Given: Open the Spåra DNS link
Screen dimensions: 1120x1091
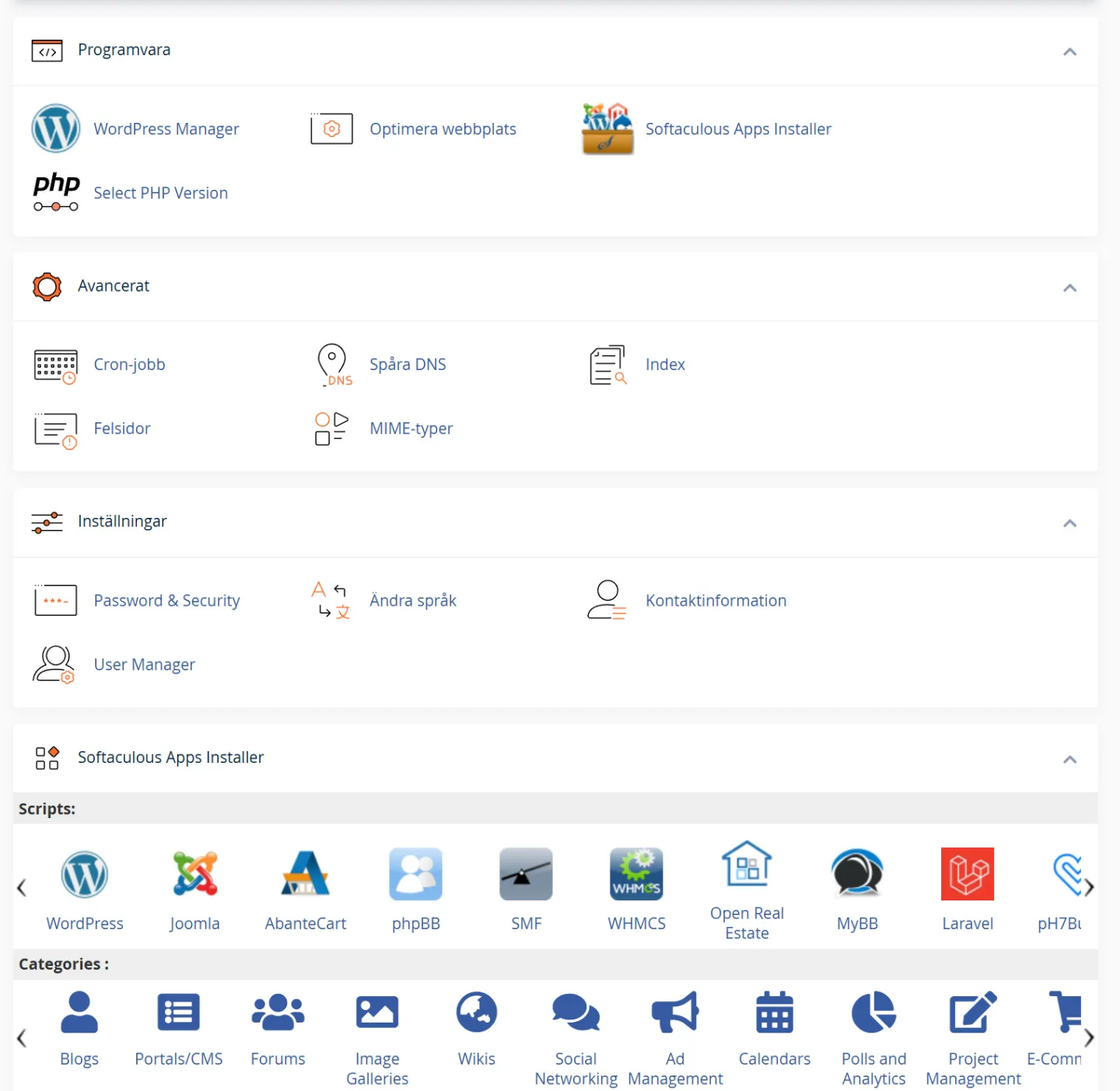Looking at the screenshot, I should (x=408, y=364).
